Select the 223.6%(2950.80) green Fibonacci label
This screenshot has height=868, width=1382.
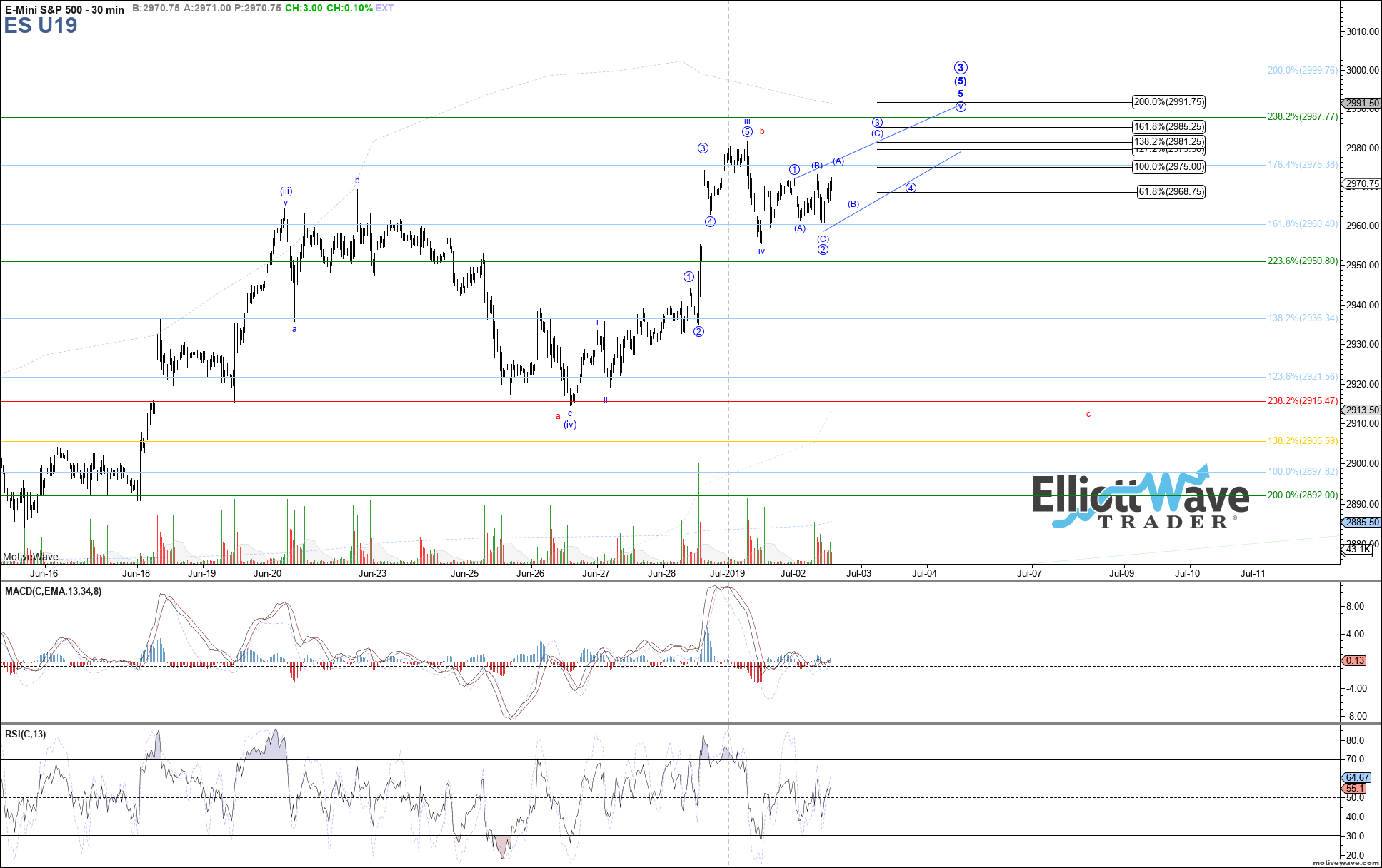[x=1303, y=261]
